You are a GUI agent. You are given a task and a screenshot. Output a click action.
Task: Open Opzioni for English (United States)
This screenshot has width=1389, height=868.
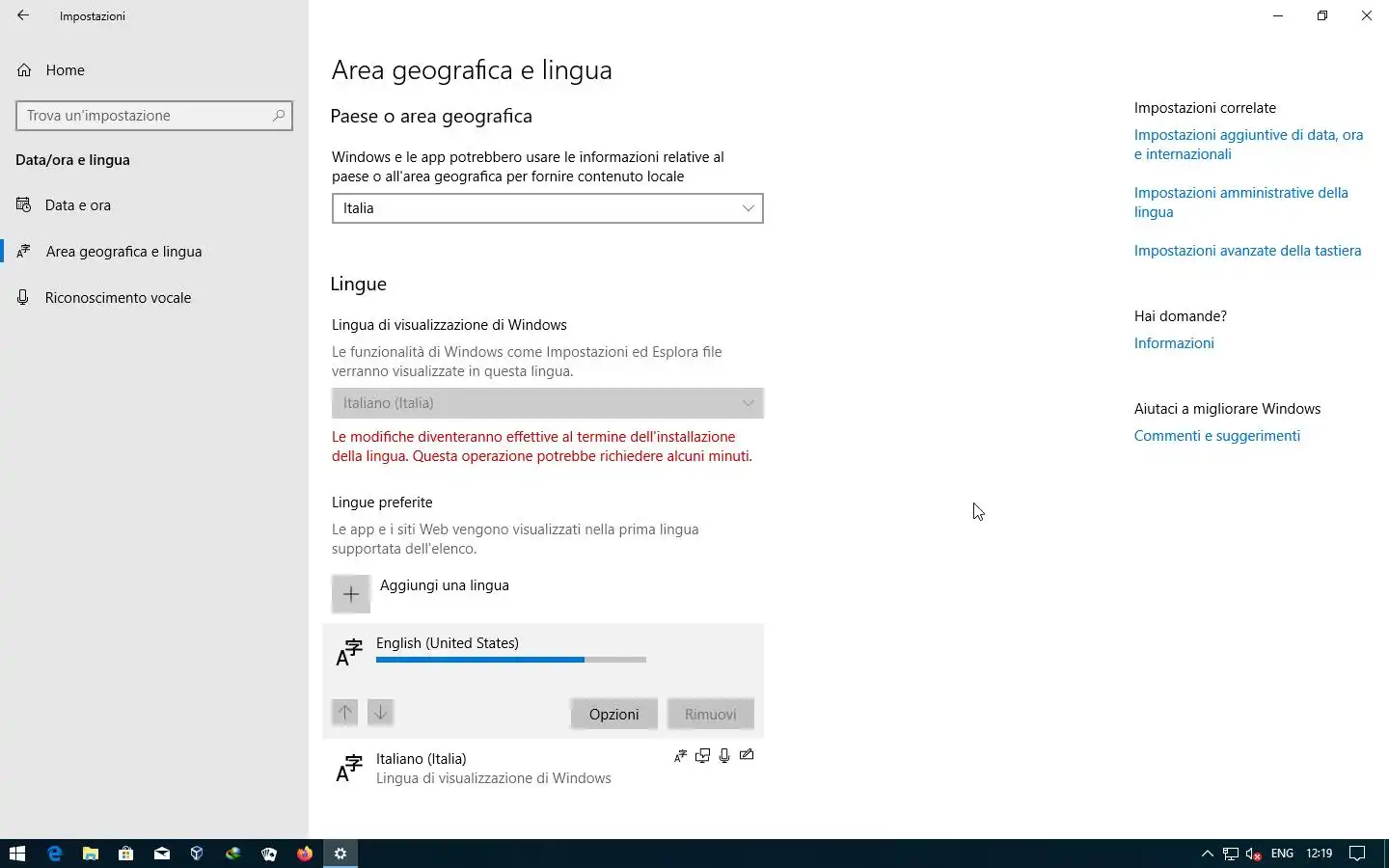(x=613, y=715)
